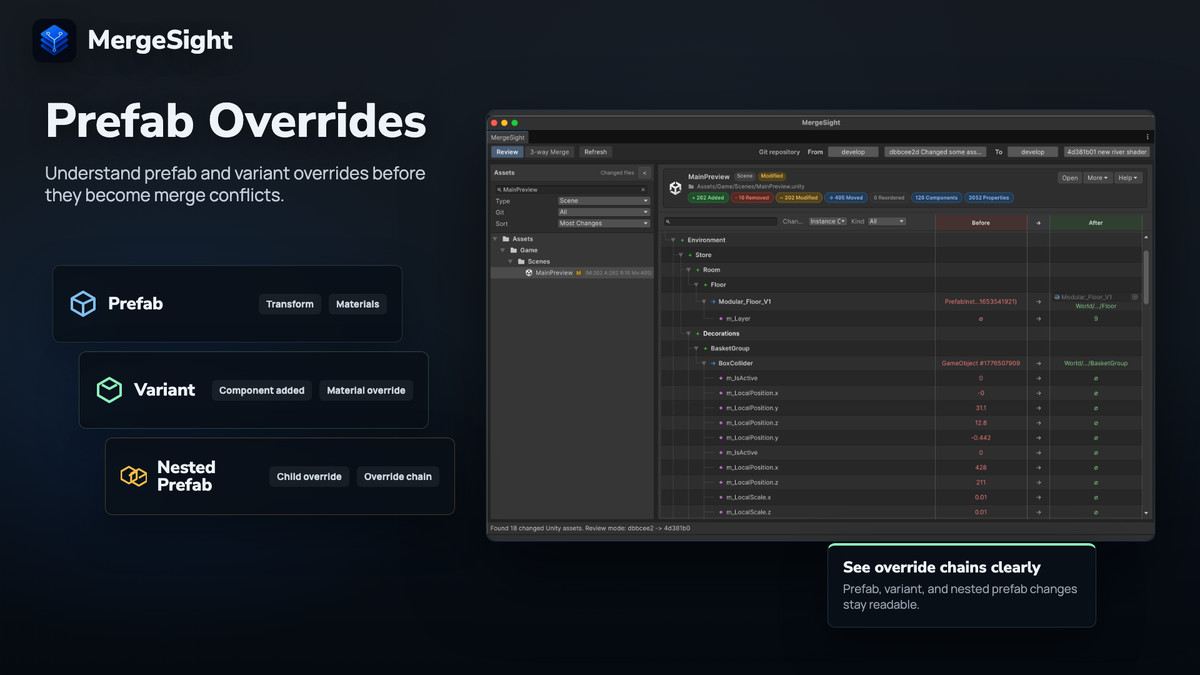Open the More dropdown menu

[1097, 178]
